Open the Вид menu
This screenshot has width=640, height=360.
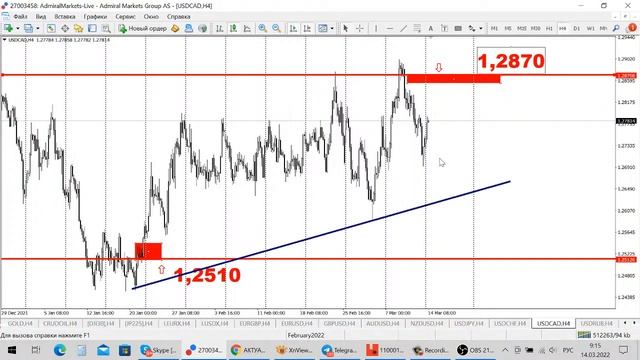tap(41, 17)
